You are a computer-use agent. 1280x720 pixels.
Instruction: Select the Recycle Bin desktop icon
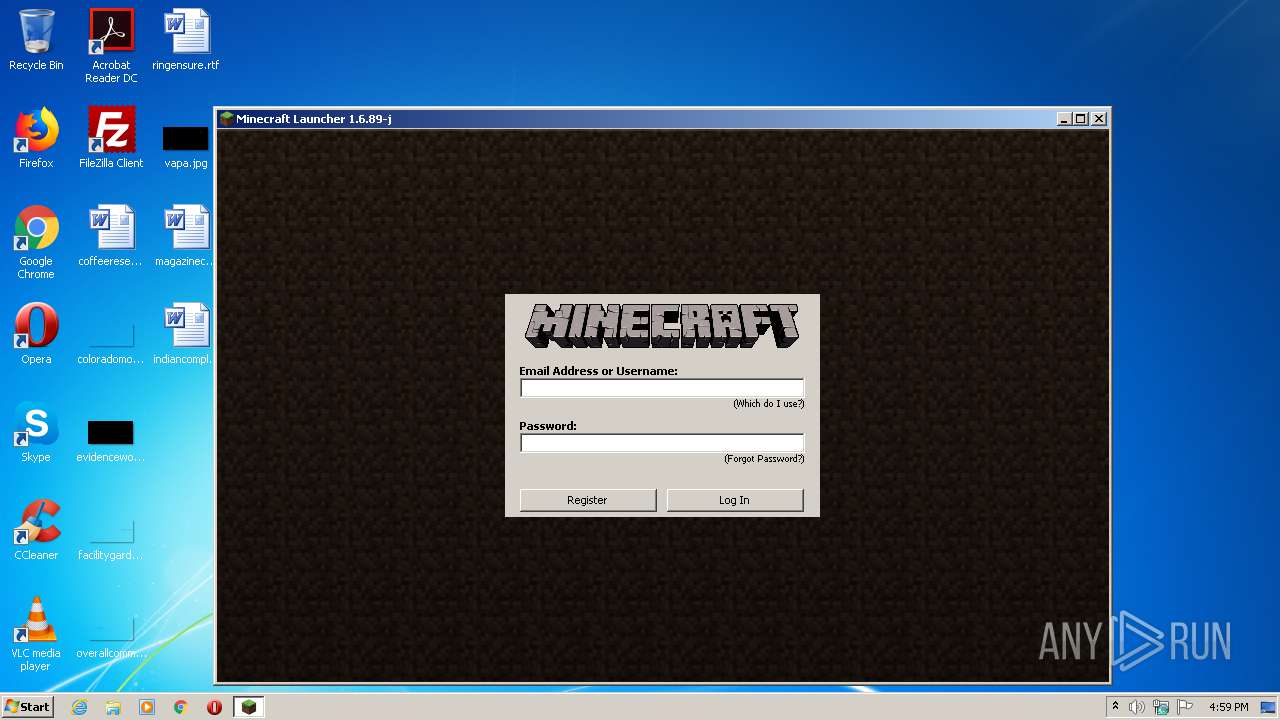(36, 41)
